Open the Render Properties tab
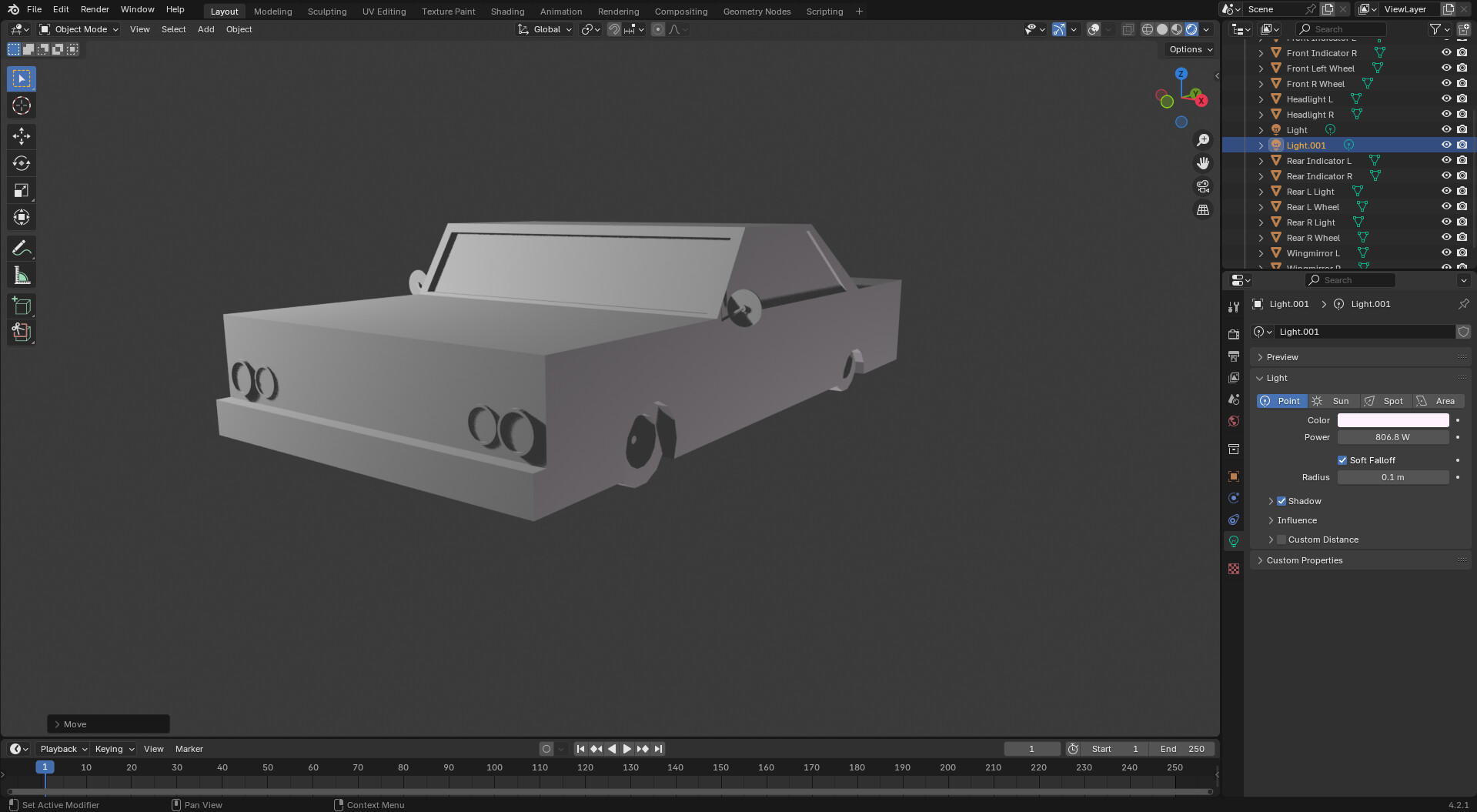 point(1234,333)
